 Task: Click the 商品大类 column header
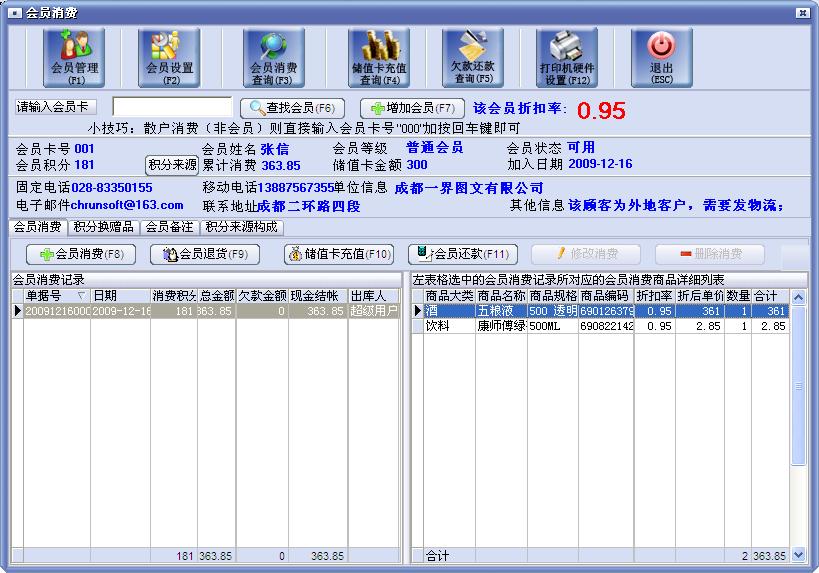tap(449, 296)
